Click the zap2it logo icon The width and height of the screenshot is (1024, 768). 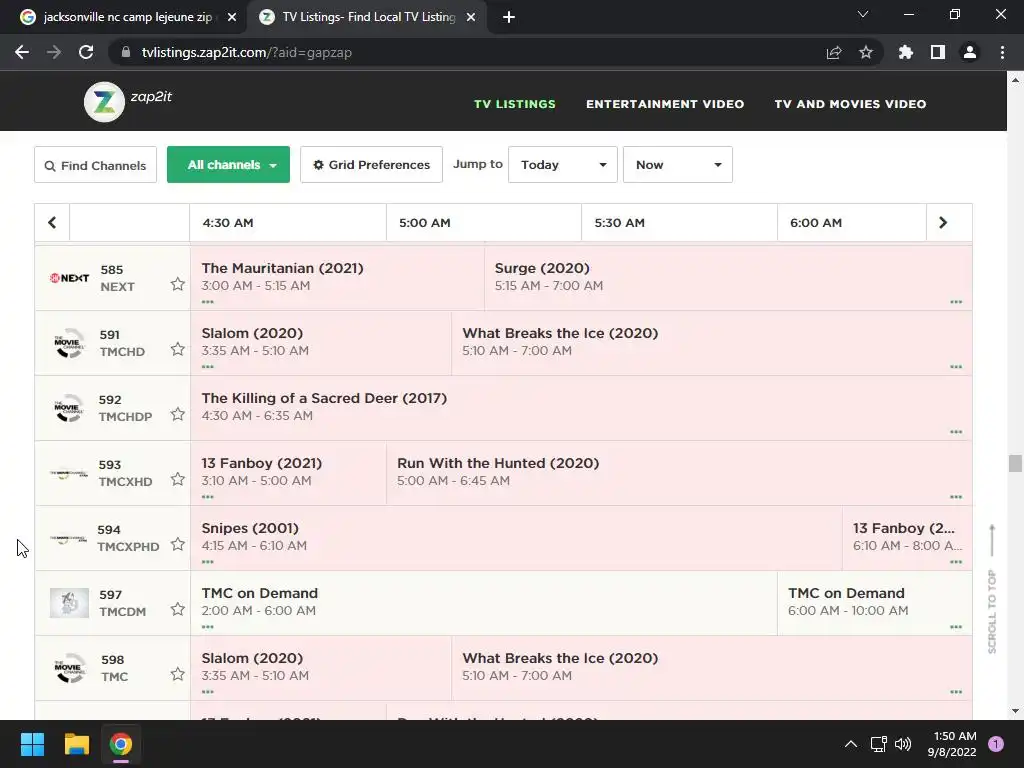[104, 102]
